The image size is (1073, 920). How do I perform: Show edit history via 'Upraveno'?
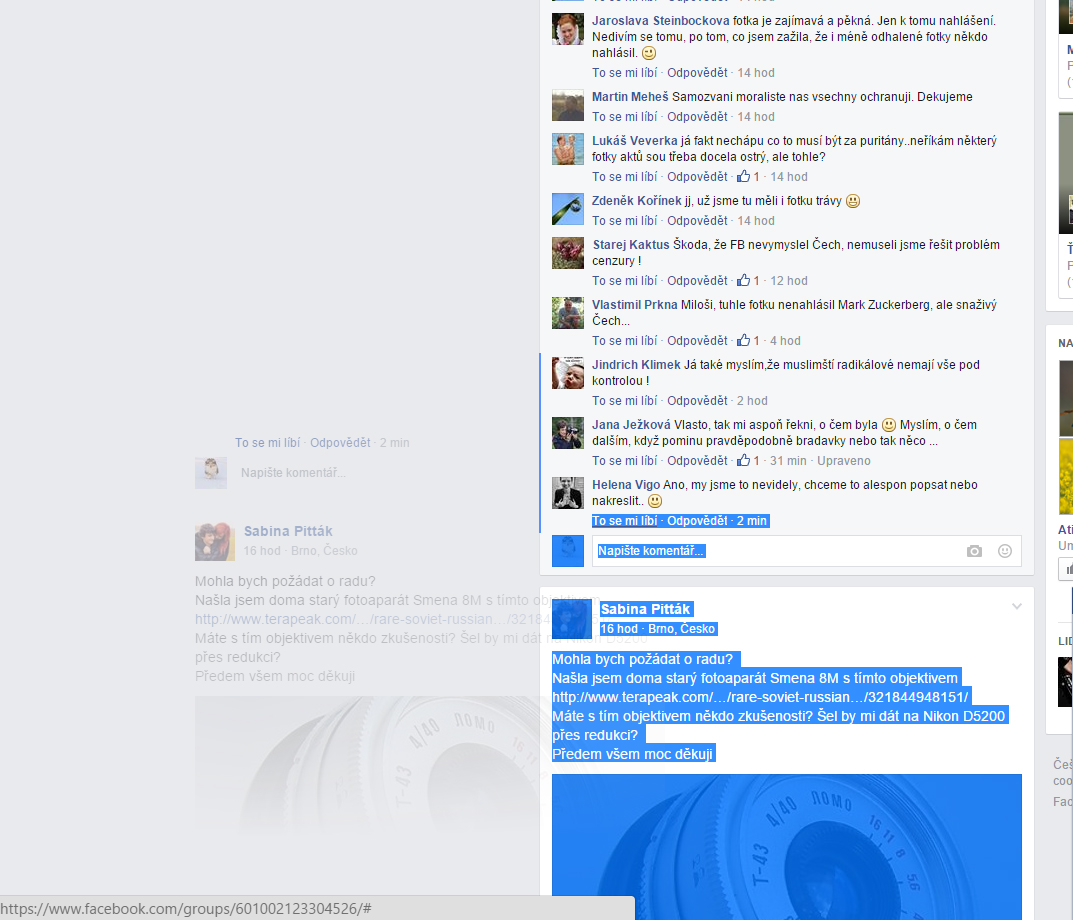(x=844, y=461)
